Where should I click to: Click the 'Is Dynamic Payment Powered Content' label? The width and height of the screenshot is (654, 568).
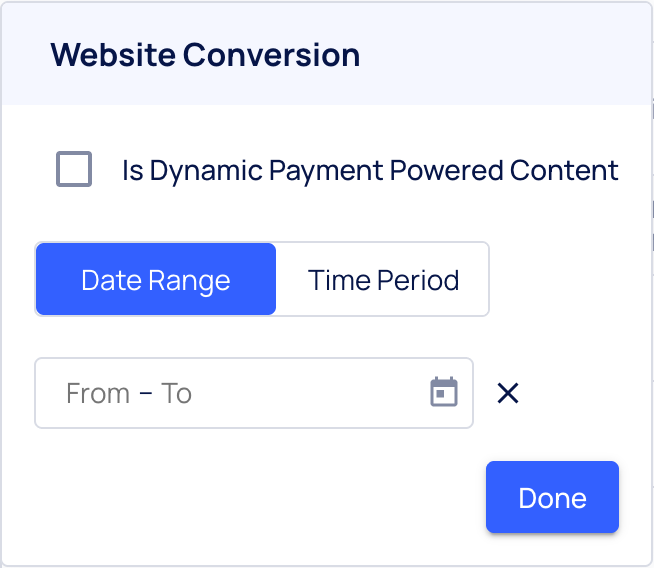(x=370, y=170)
